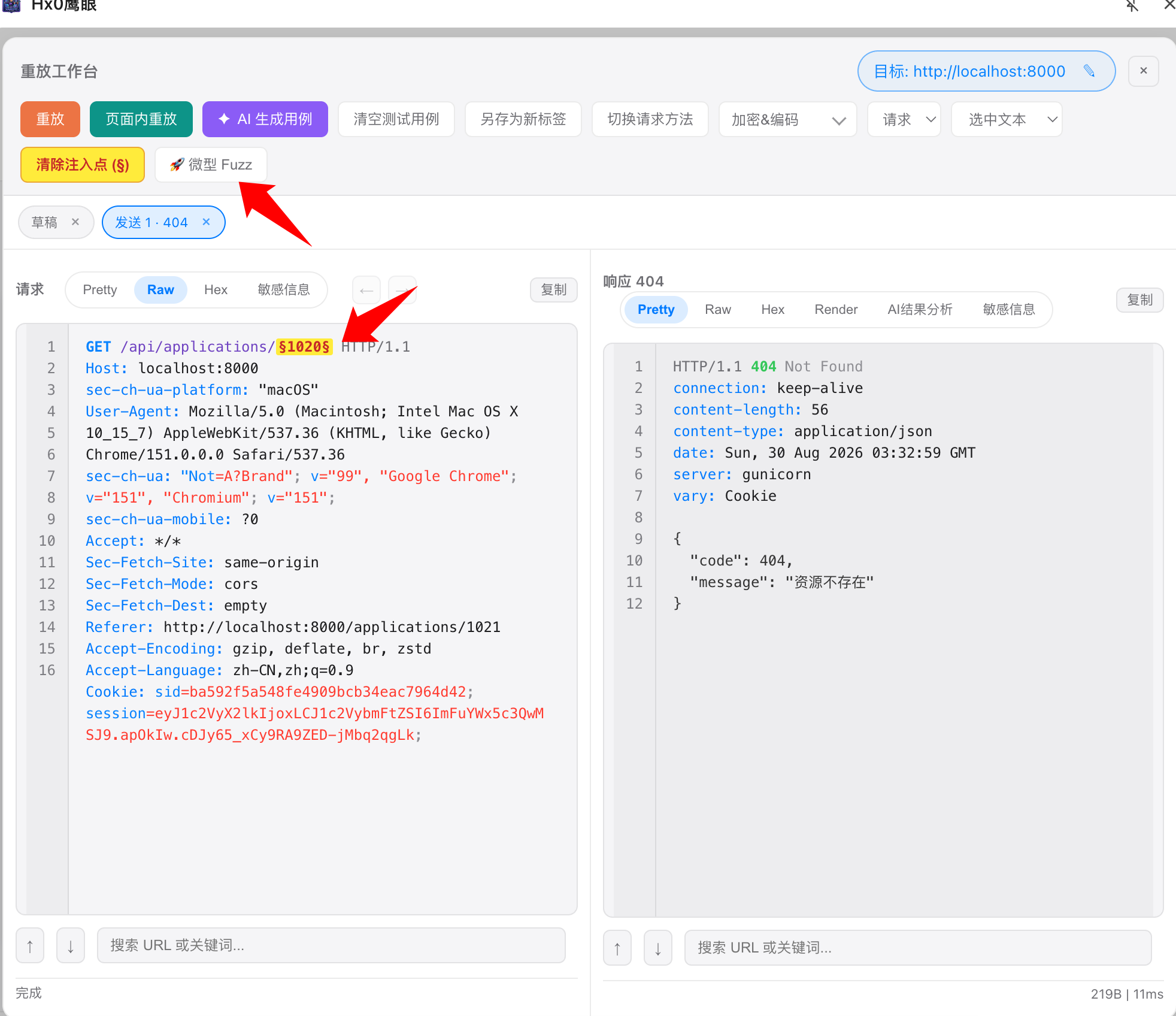Click response search previous-match up arrow

pos(617,948)
